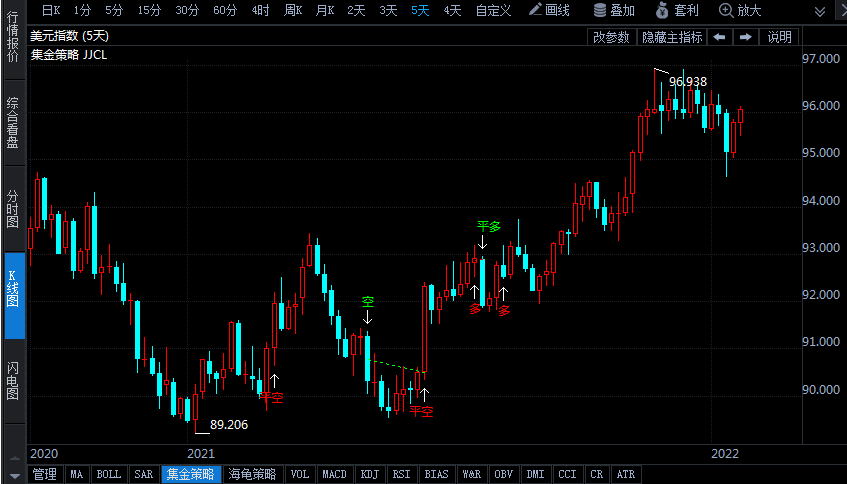Select the CCI indicator tab
The width and height of the screenshot is (847, 484).
pos(567,474)
